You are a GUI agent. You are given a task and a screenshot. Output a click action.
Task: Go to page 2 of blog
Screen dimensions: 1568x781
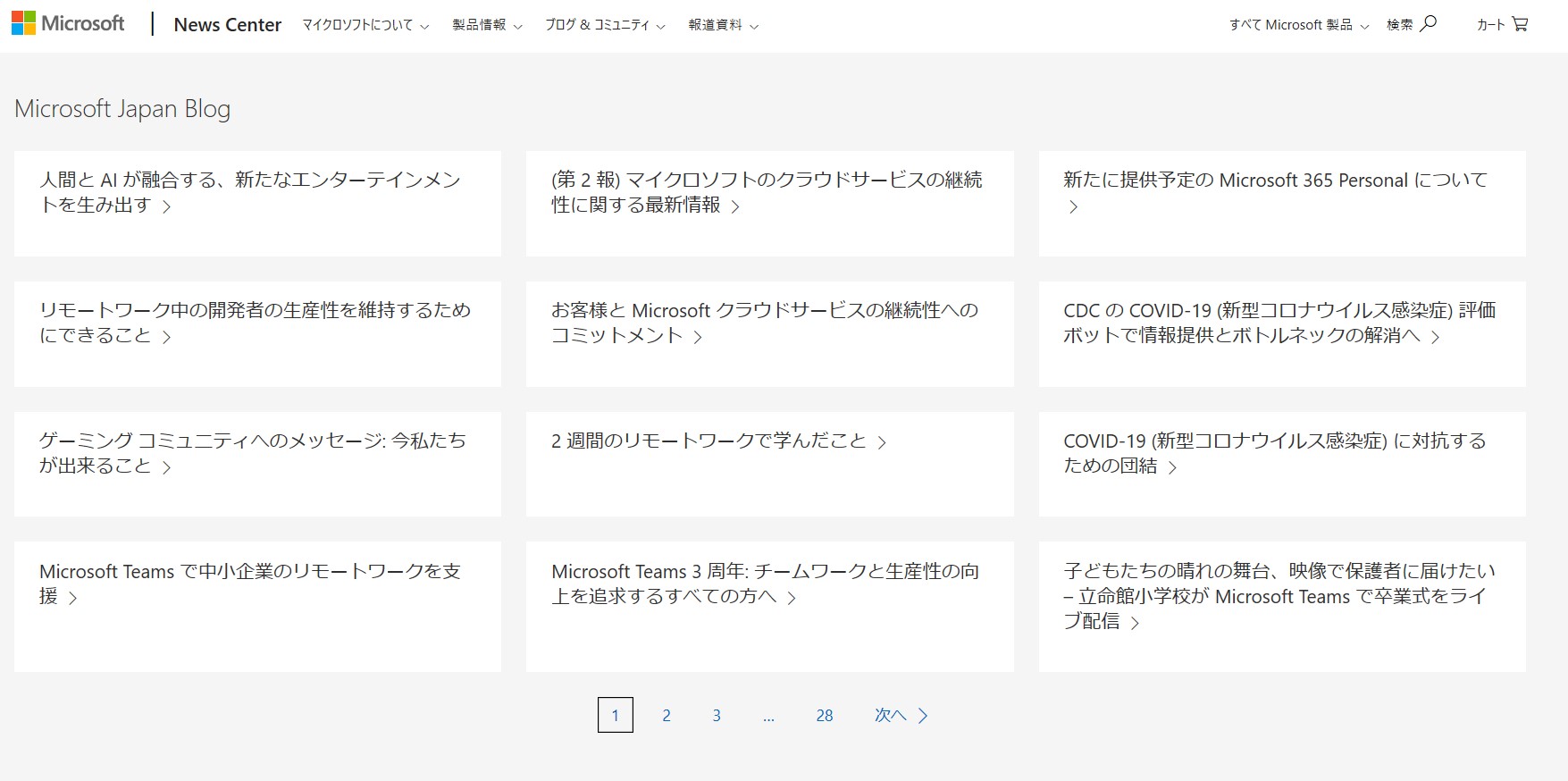point(666,716)
